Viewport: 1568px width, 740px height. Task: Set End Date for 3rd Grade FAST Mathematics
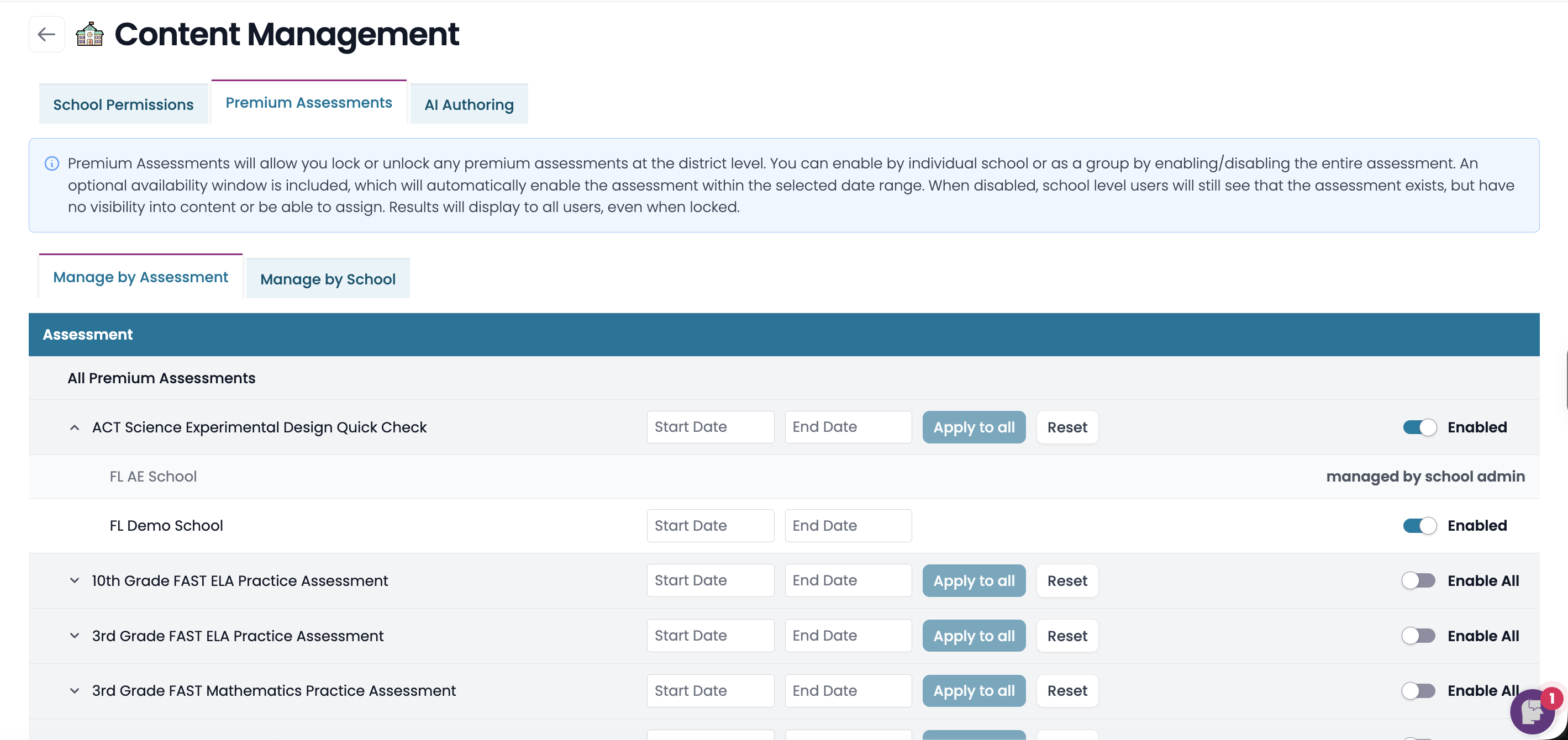848,691
